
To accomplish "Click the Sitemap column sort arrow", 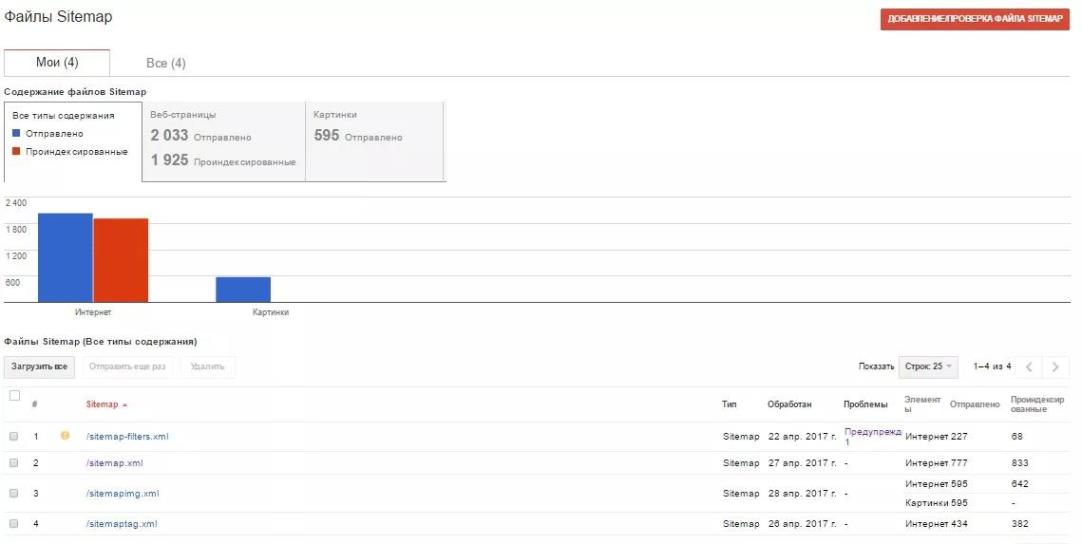I will (125, 405).
